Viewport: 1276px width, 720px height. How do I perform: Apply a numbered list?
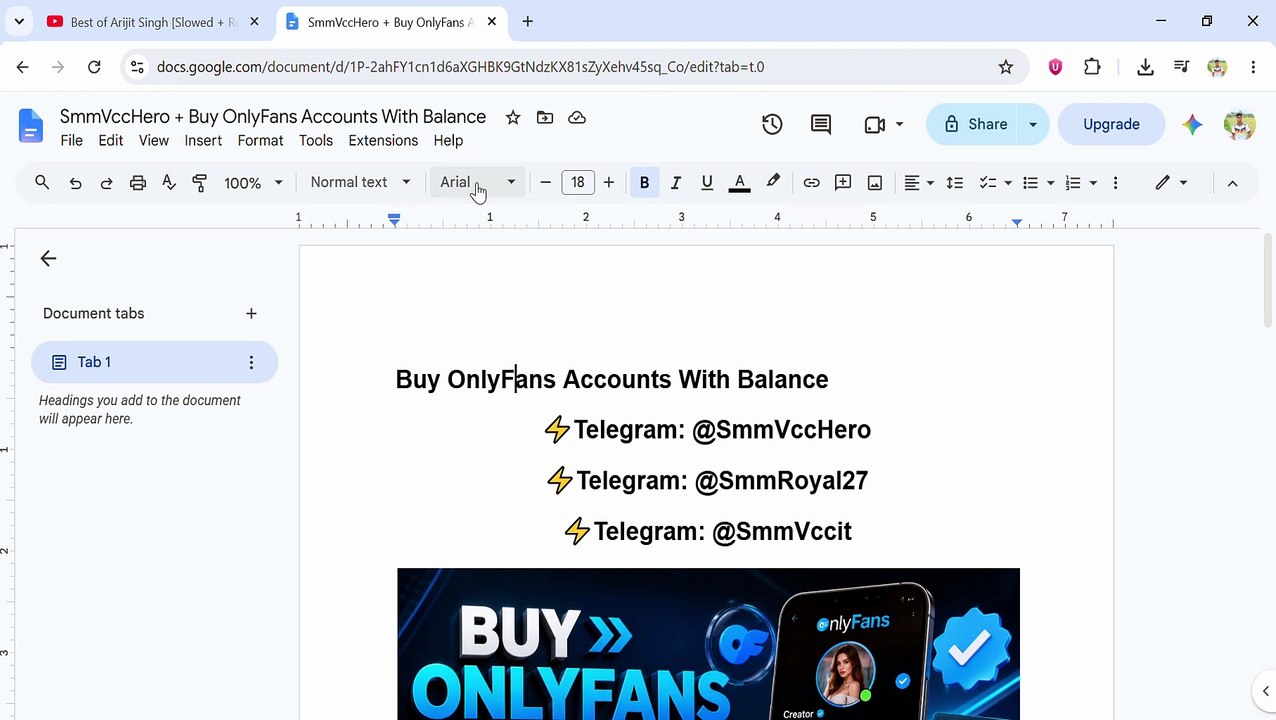click(x=1073, y=182)
